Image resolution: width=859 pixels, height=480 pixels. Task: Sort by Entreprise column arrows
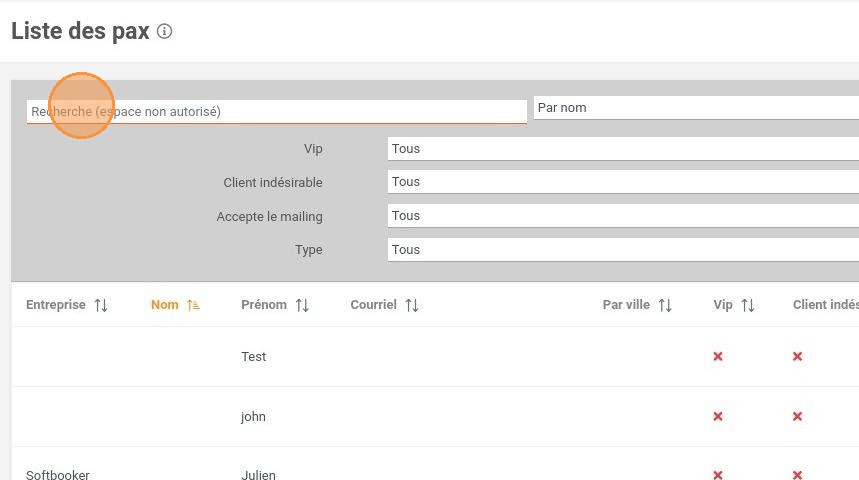point(101,305)
